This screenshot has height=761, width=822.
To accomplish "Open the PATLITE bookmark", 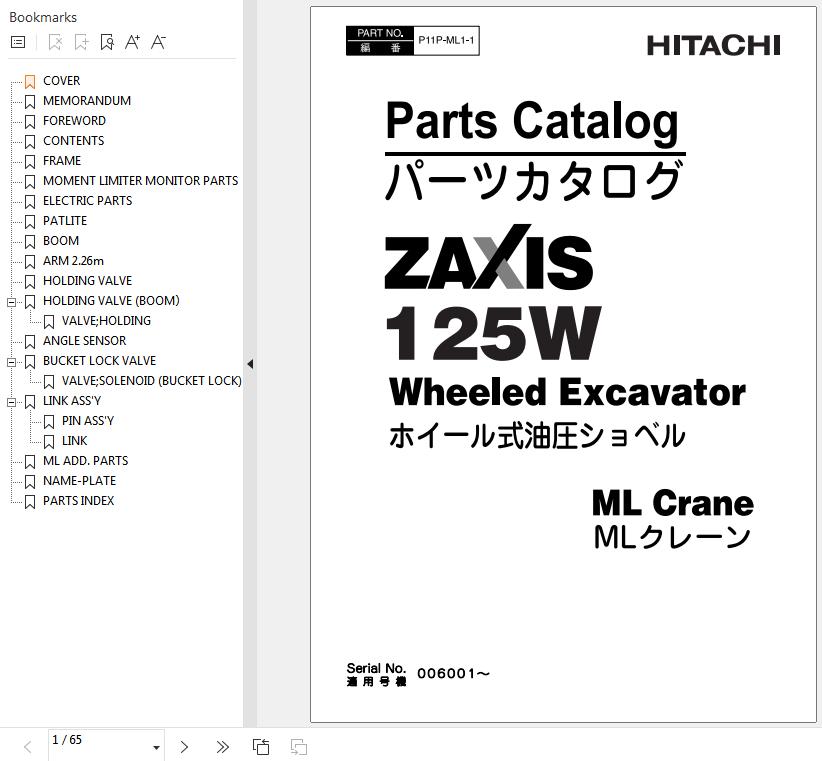I will [65, 221].
